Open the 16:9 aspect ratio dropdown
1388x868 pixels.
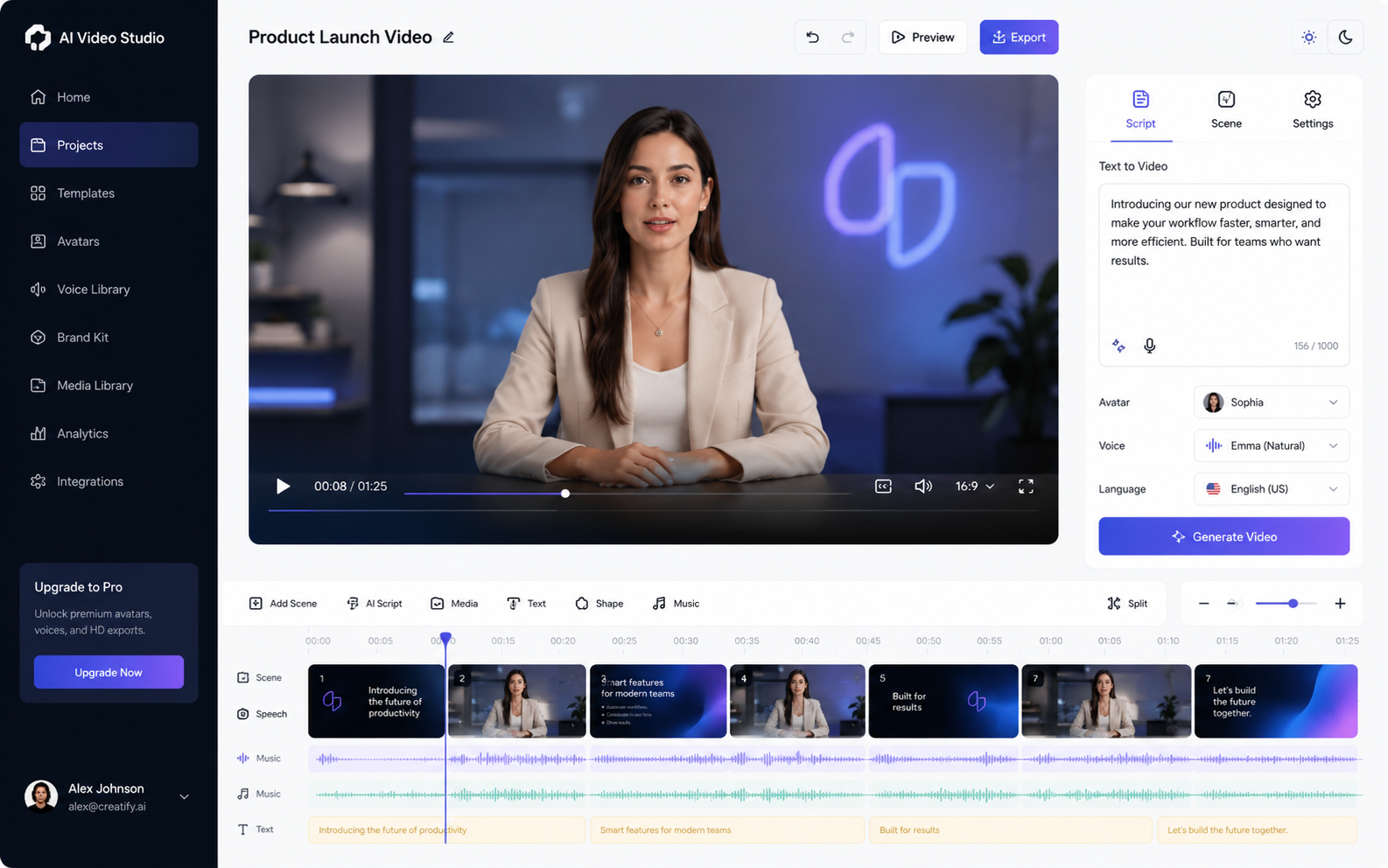[974, 486]
